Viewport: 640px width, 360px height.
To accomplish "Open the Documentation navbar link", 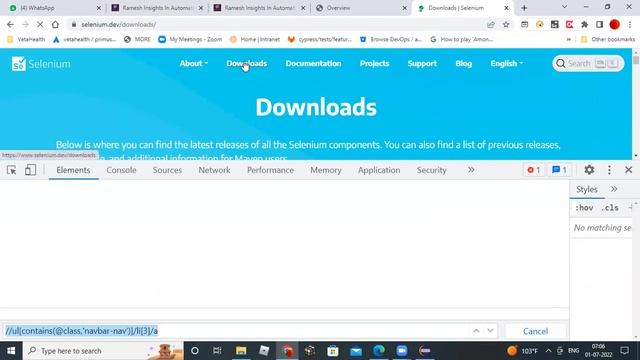I will point(313,63).
